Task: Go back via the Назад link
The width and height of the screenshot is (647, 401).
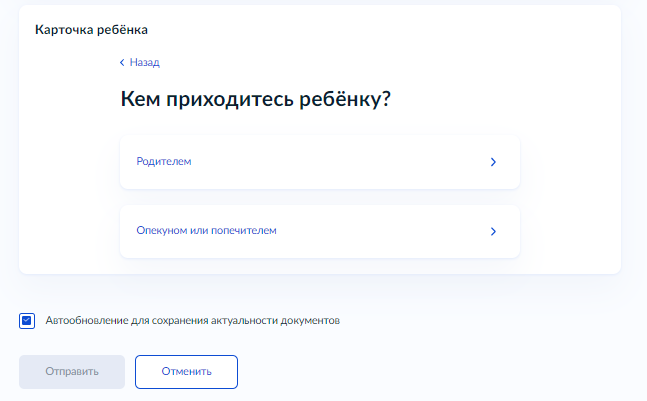Action: [144, 62]
